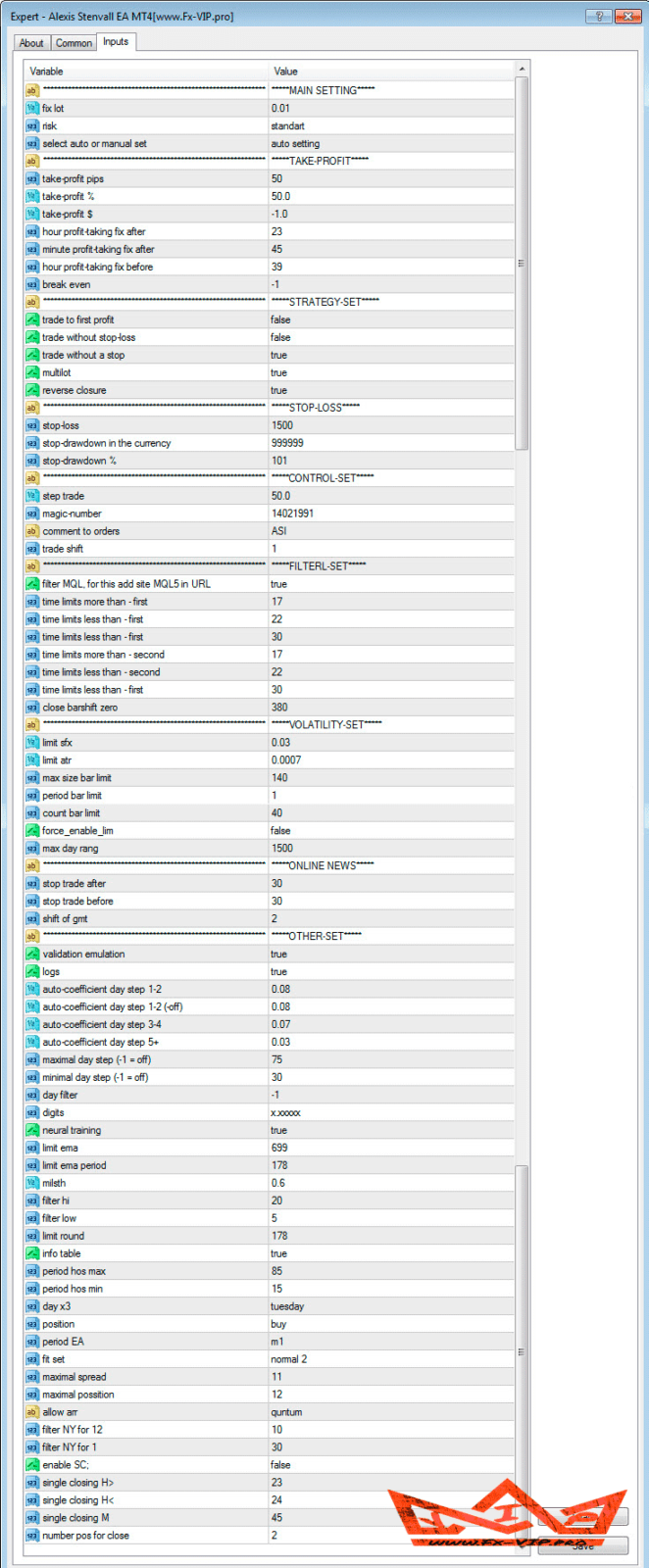Toggle the 'reverse closure' true value
Viewport: 649px width, 1568px height.
tap(390, 391)
